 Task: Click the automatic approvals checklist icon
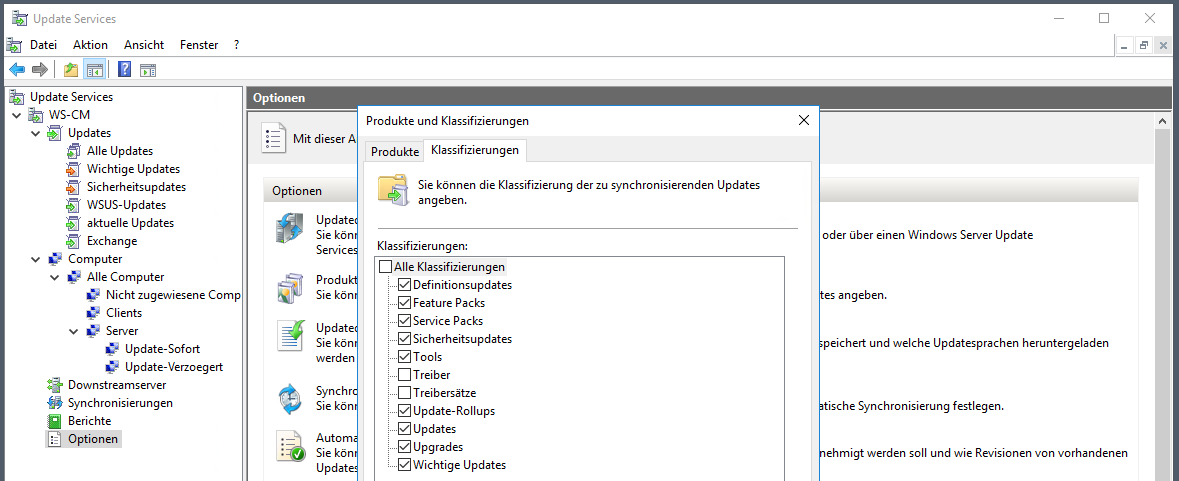tap(289, 446)
